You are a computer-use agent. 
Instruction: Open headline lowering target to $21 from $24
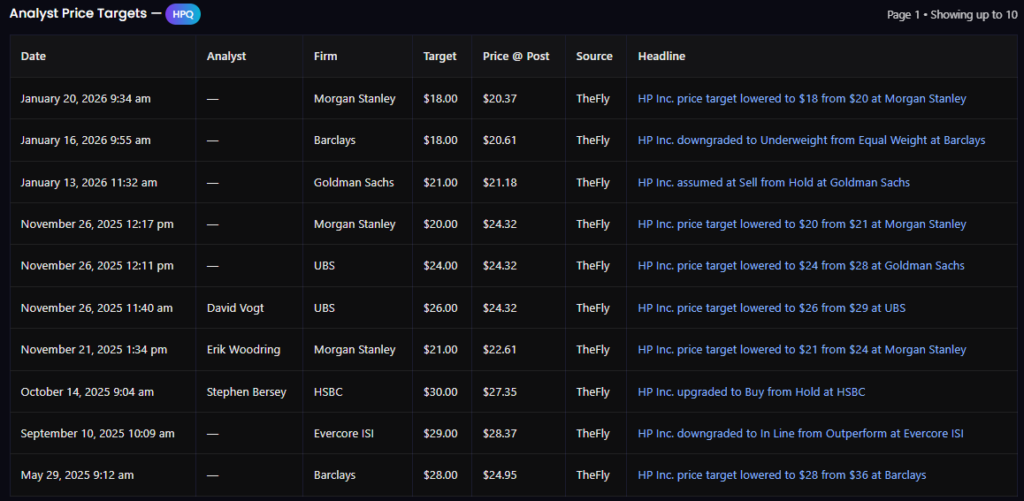(802, 350)
